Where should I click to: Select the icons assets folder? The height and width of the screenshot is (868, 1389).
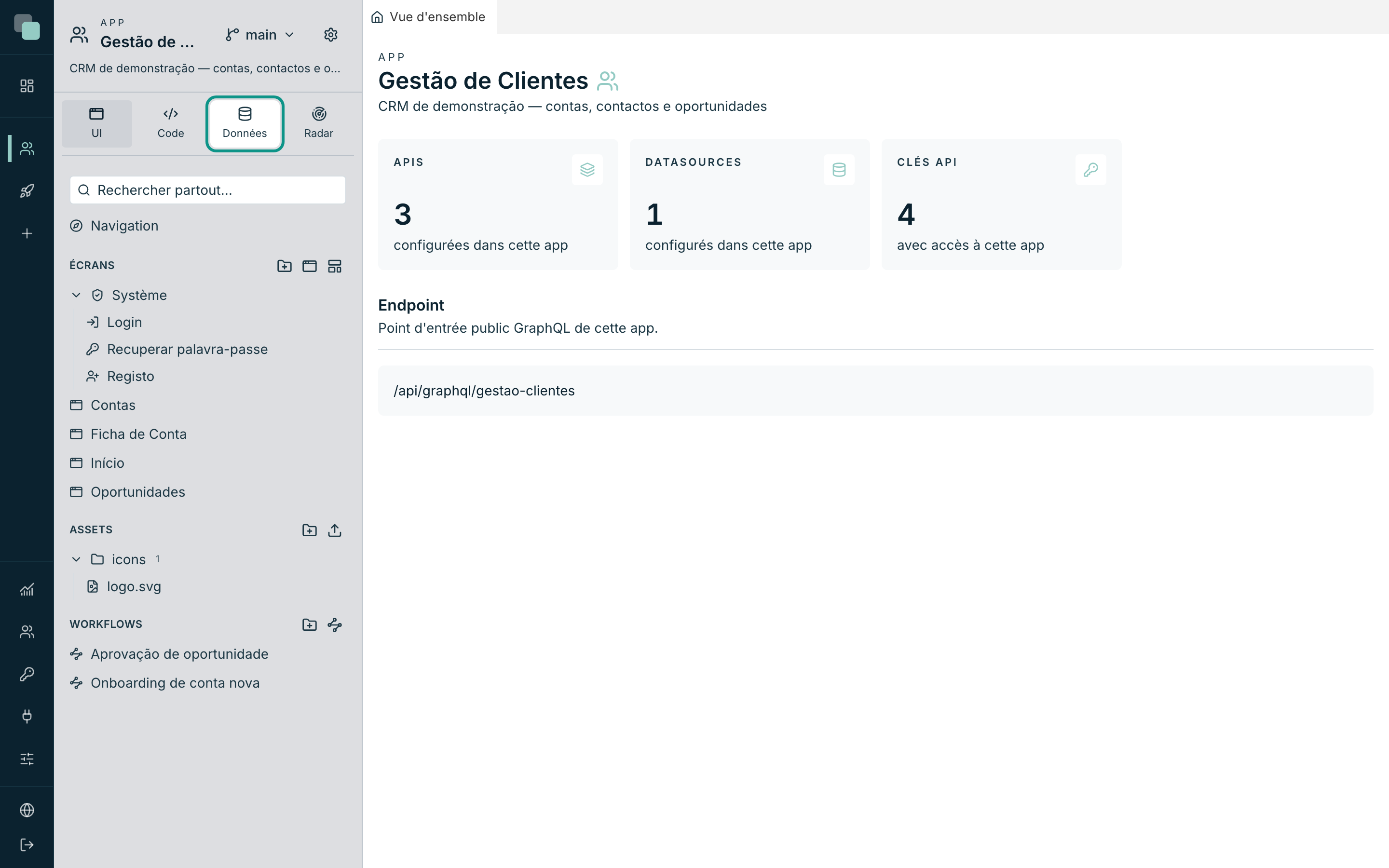coord(208,559)
